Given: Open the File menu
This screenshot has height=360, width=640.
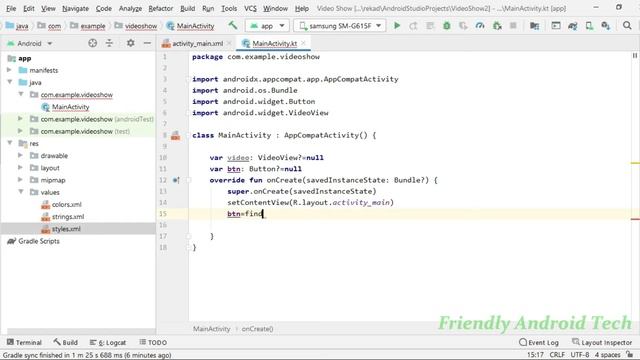Looking at the screenshot, I should 11,8.
